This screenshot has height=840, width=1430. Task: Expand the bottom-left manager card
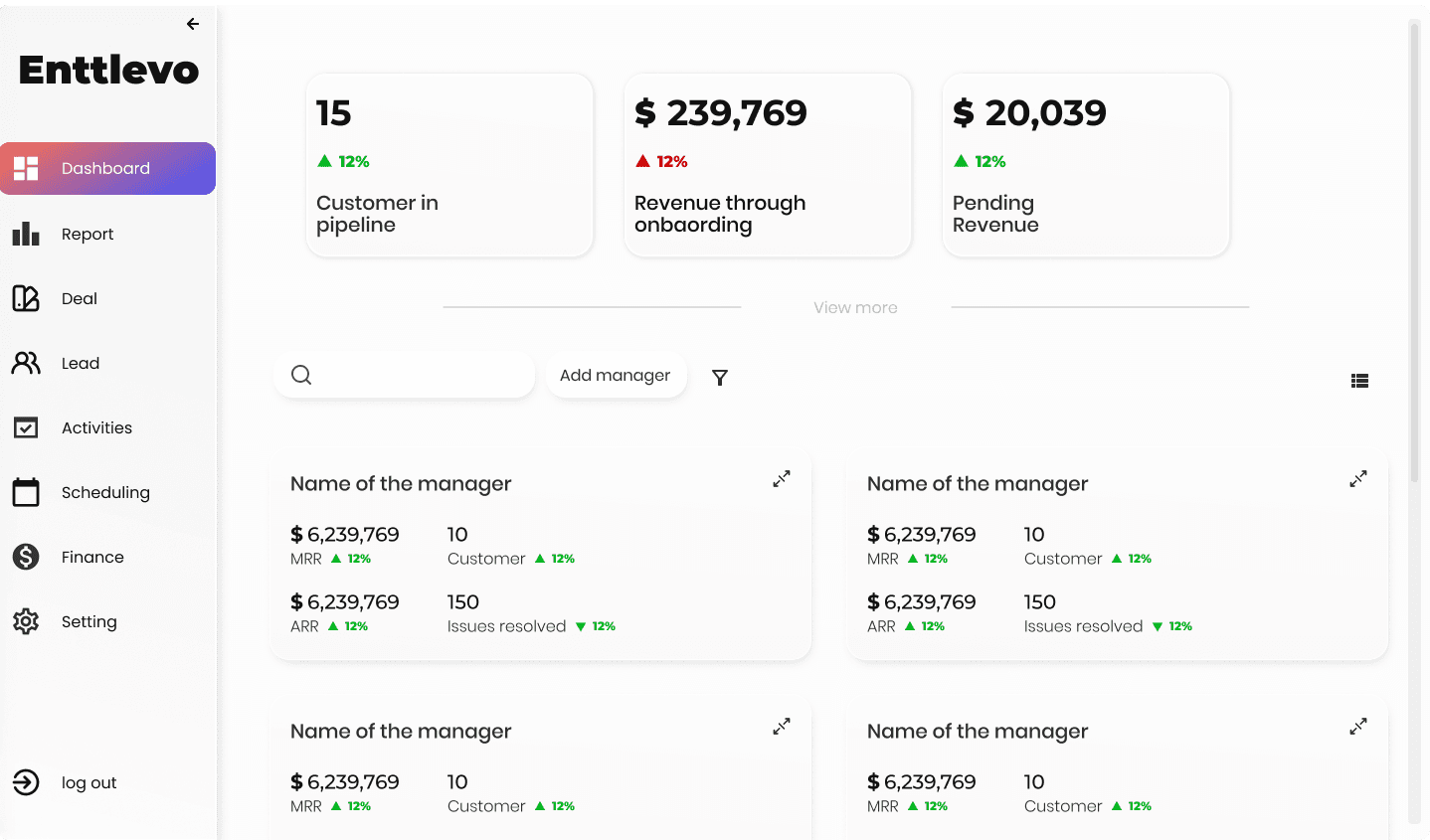tap(782, 727)
